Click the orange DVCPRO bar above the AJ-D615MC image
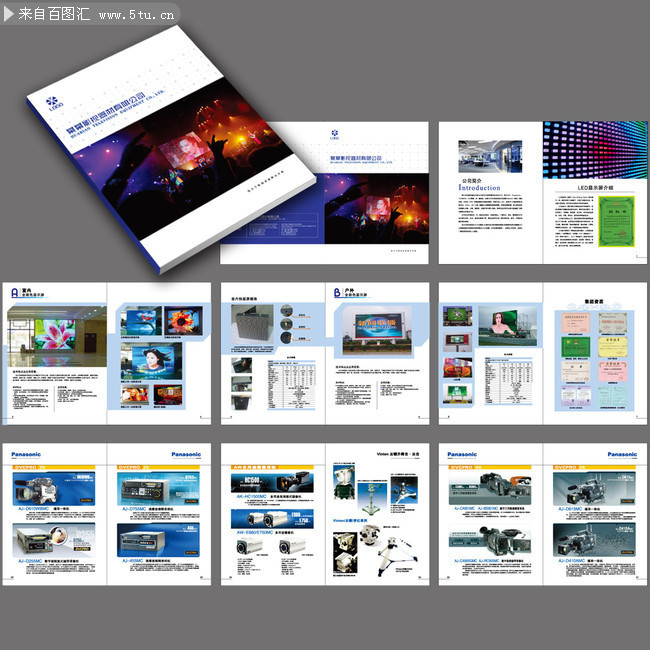650x650 pixels. [594, 467]
